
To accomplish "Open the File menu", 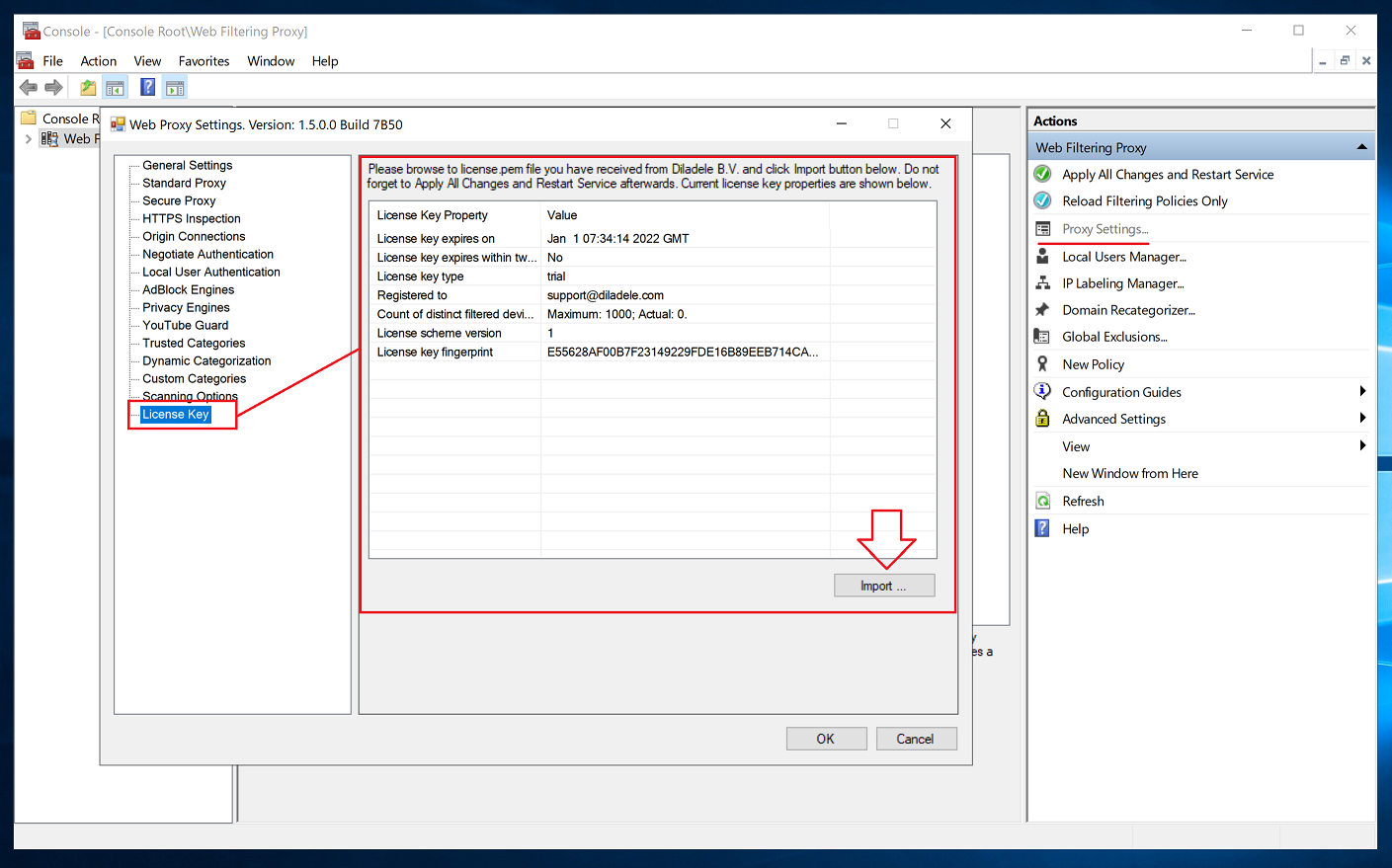I will click(x=53, y=61).
